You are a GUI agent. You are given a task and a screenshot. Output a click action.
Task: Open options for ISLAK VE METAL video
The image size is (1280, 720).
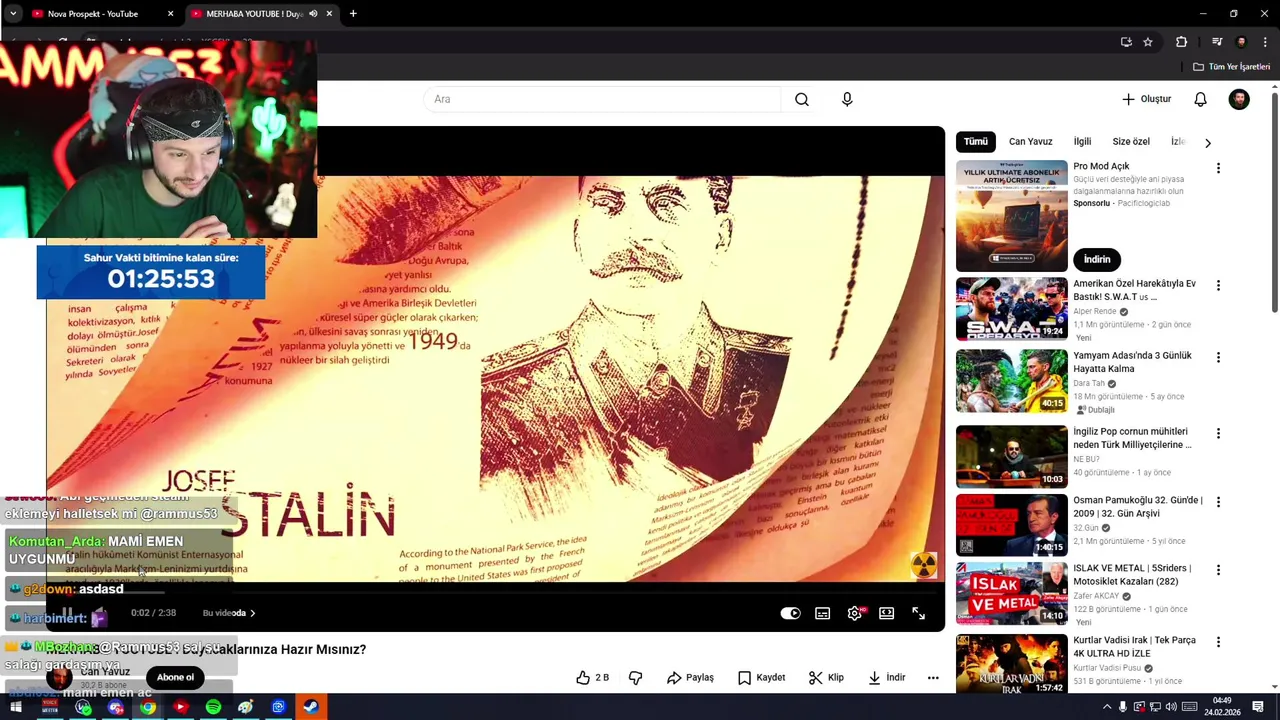(x=1218, y=570)
